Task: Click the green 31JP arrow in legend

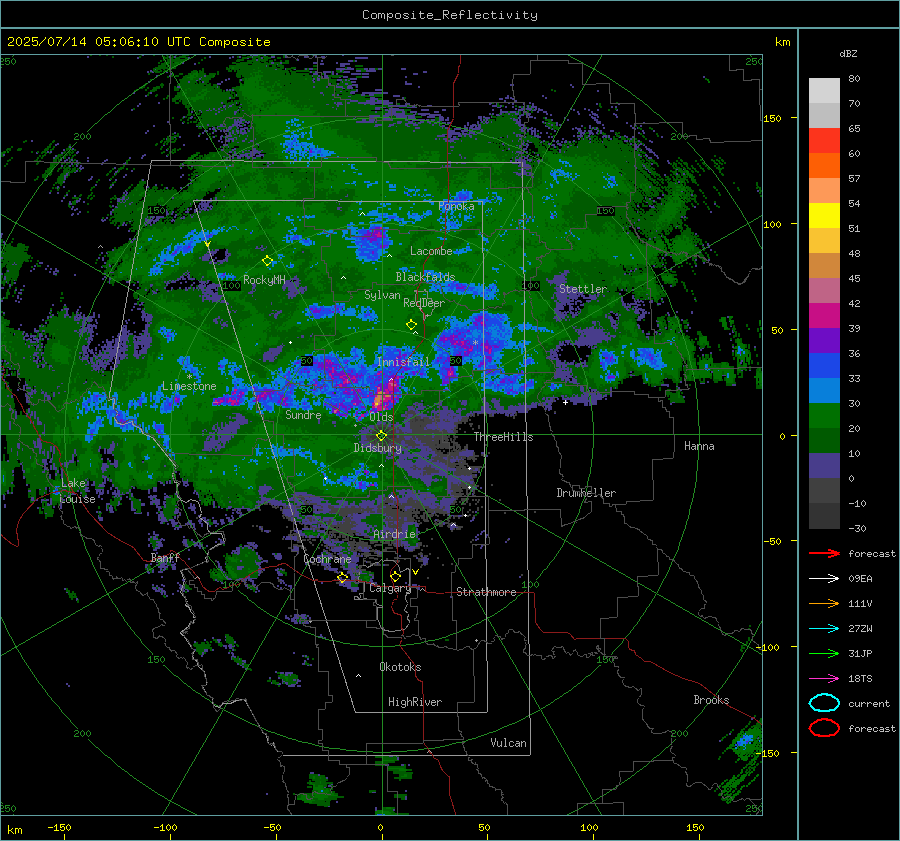Action: (x=824, y=653)
